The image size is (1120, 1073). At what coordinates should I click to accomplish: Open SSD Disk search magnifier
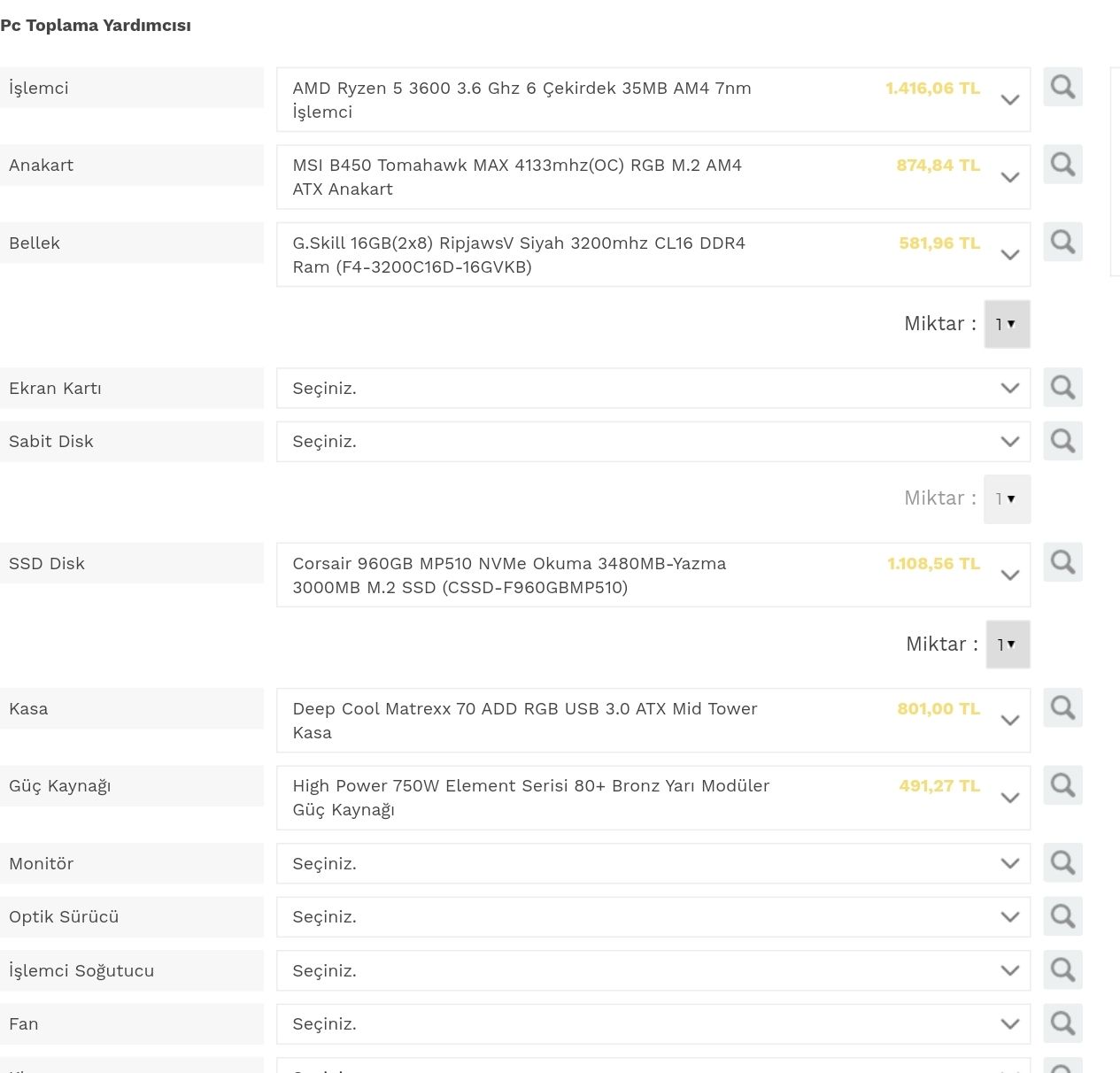(x=1062, y=563)
